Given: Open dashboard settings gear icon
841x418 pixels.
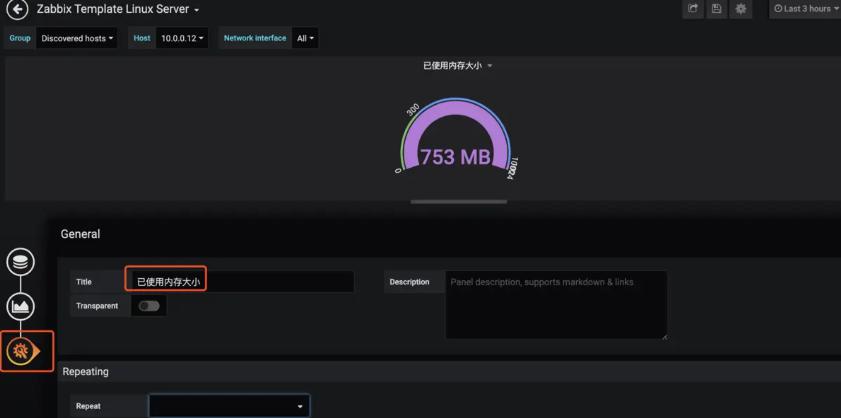Looking at the screenshot, I should click(x=741, y=9).
